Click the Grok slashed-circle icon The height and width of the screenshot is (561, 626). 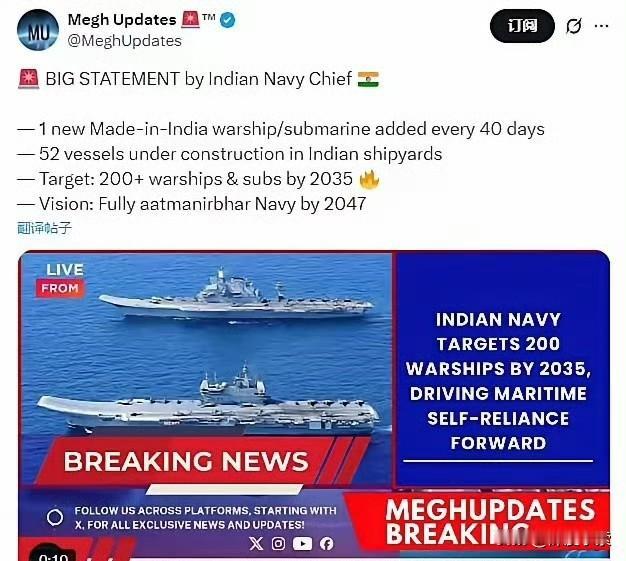click(574, 26)
